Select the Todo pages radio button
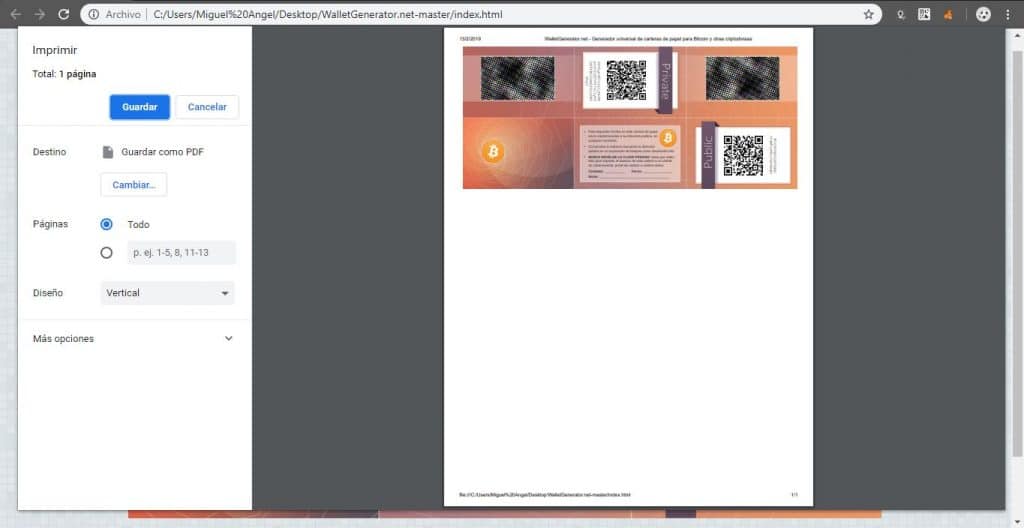 click(x=106, y=224)
